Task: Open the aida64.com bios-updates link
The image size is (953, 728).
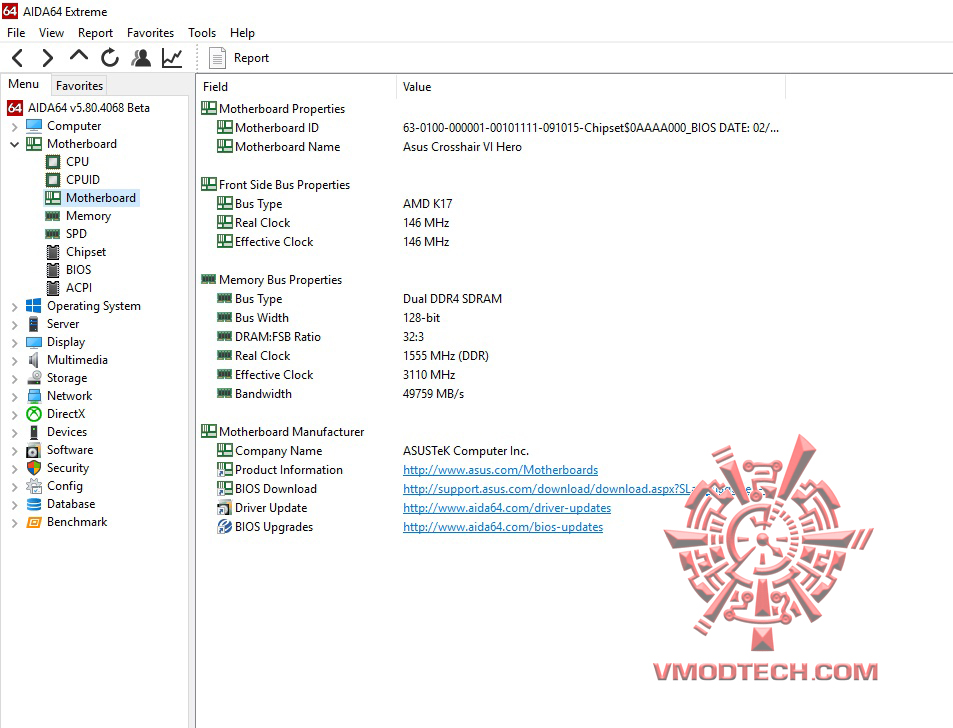Action: (503, 527)
